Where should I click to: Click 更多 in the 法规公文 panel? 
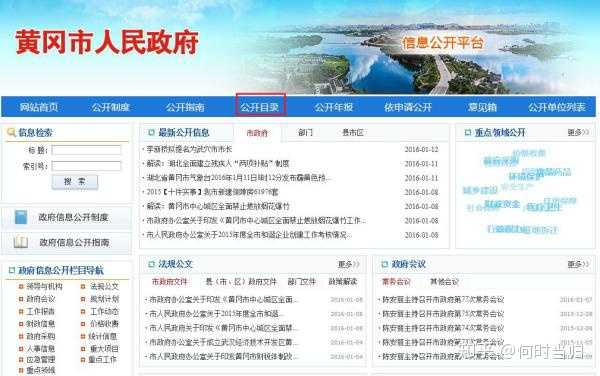(348, 264)
